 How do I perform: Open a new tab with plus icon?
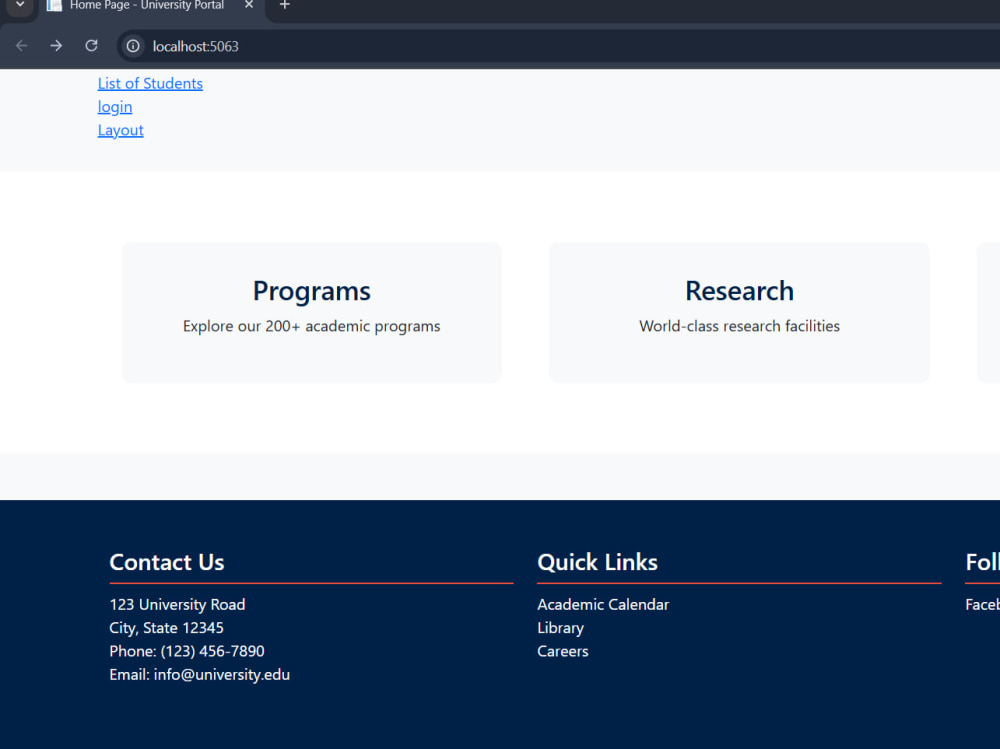click(x=284, y=5)
